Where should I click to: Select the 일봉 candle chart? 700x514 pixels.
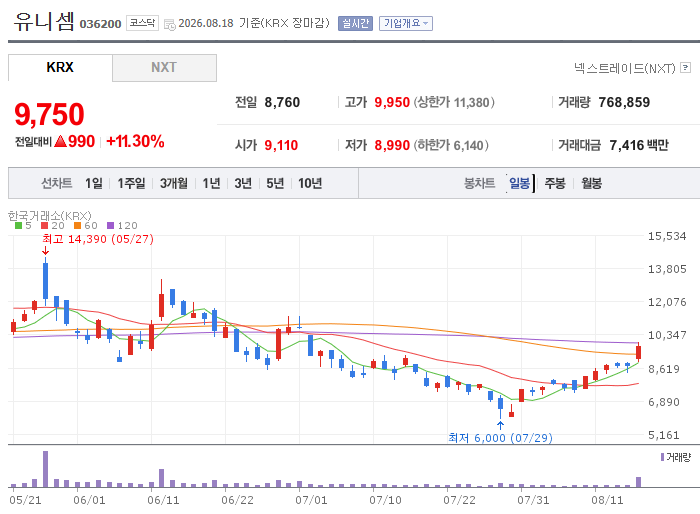tap(520, 183)
